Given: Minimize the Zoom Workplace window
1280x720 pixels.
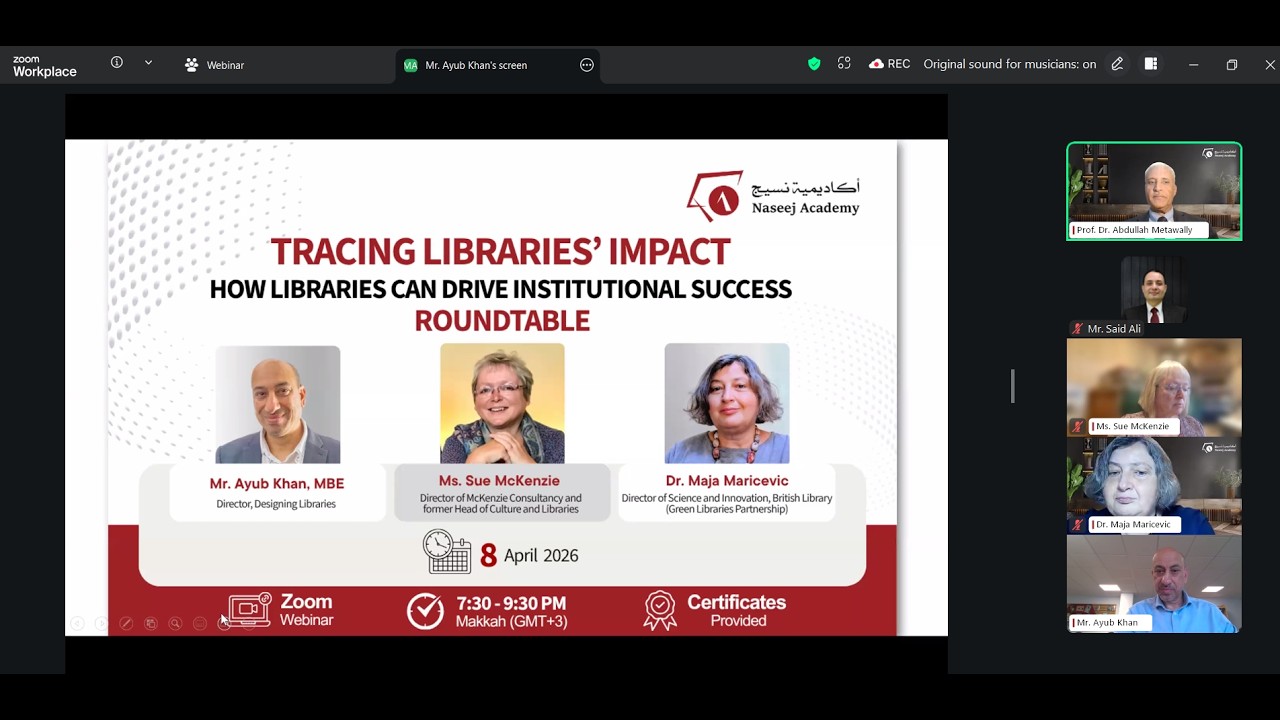Looking at the screenshot, I should coord(1193,65).
